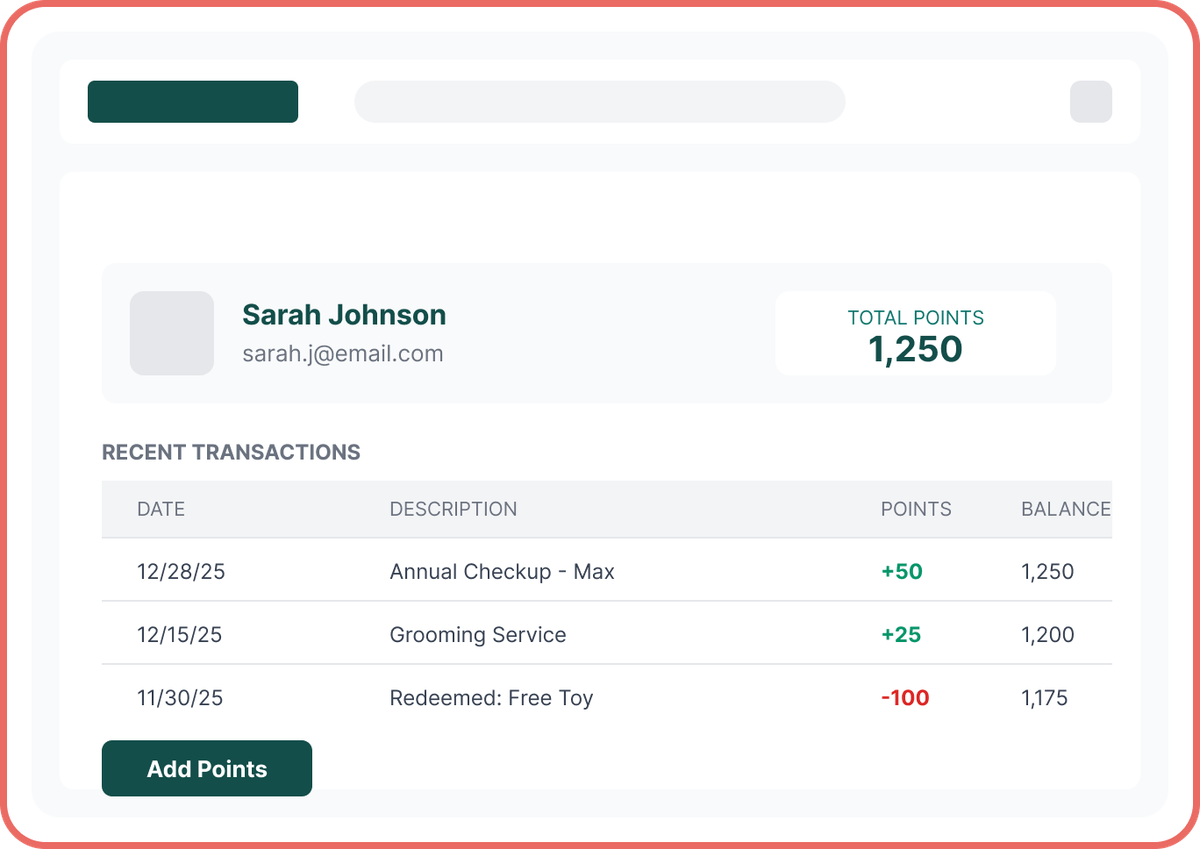Click the sarah.j@email.com email address
The width and height of the screenshot is (1200, 849).
pyautogui.click(x=343, y=353)
